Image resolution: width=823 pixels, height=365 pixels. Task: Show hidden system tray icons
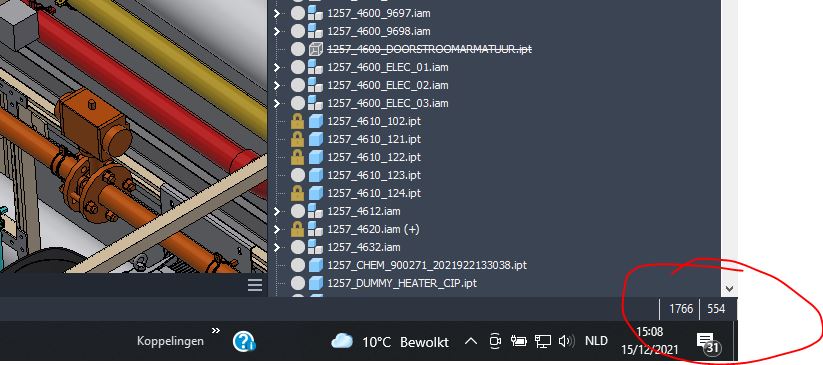click(x=471, y=341)
